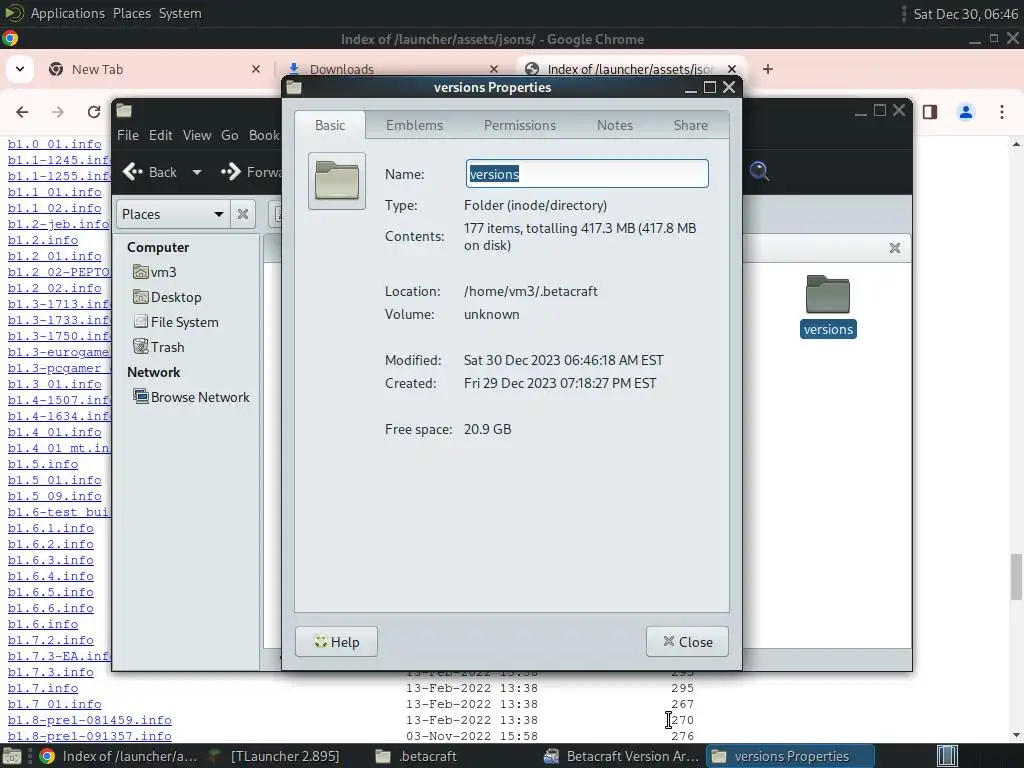Toggle Chrome side panel icon

click(930, 112)
